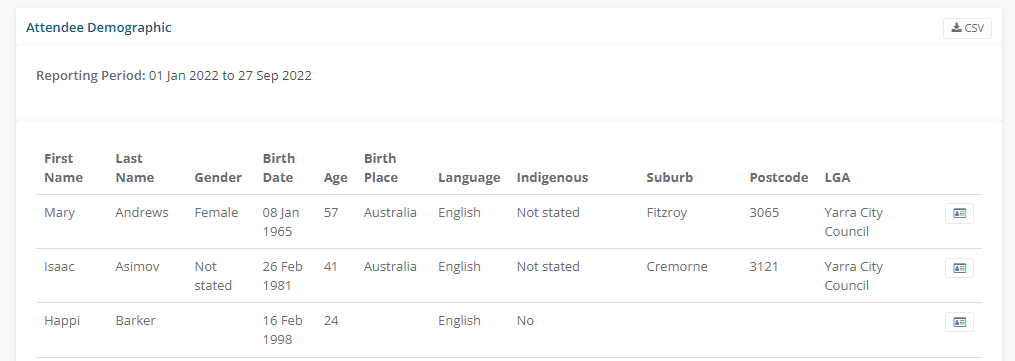Click the Gender column header
This screenshot has height=361, width=1015.
tap(218, 178)
